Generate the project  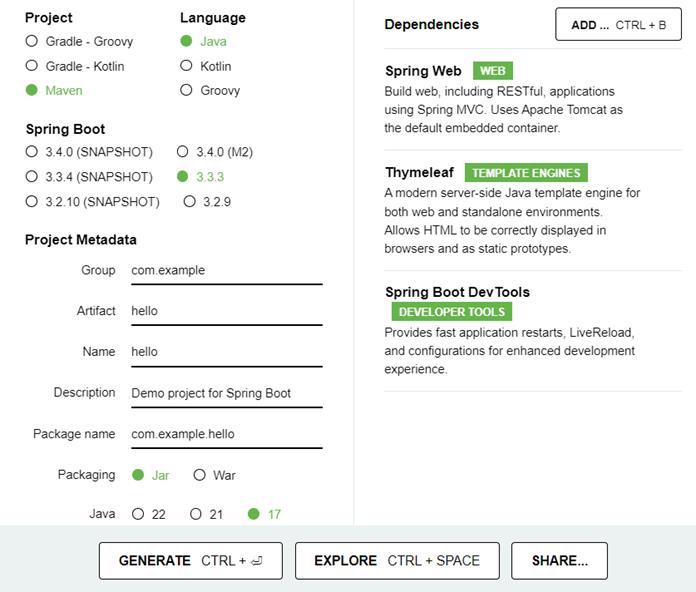coord(191,561)
